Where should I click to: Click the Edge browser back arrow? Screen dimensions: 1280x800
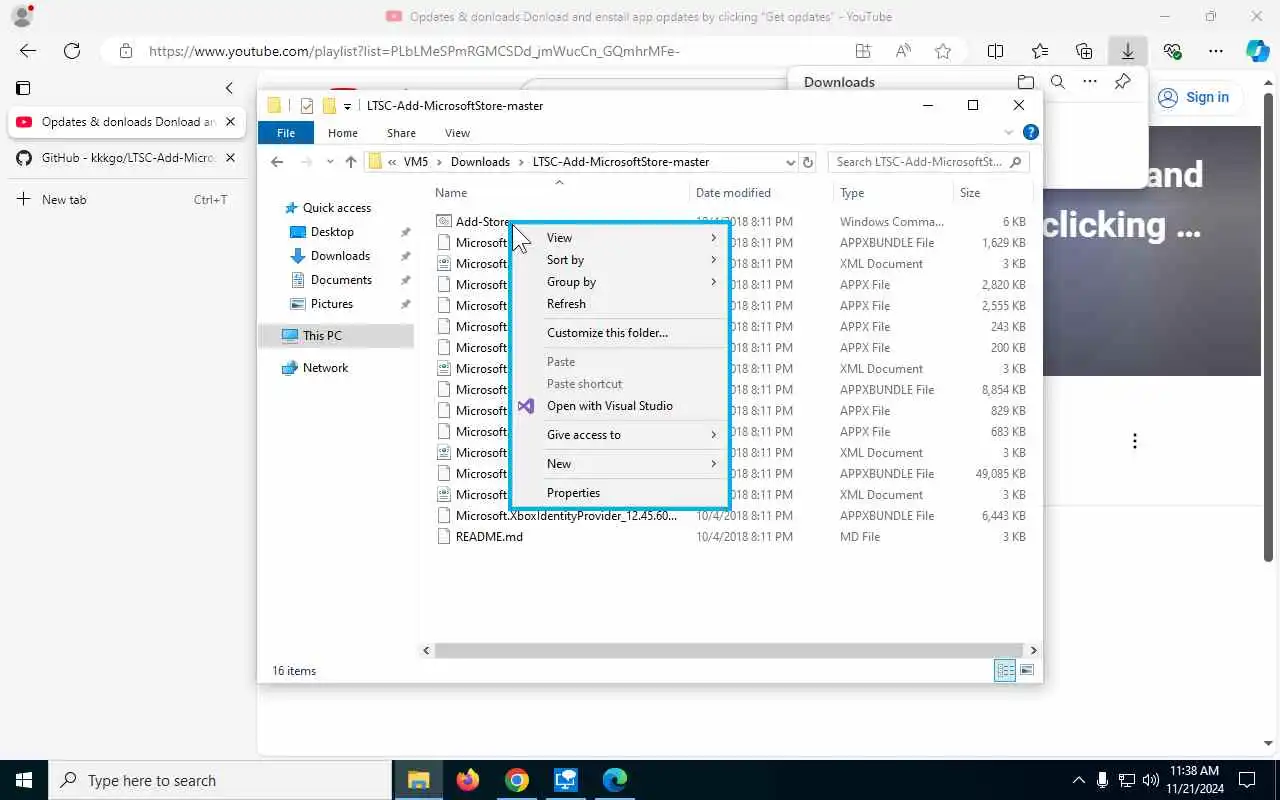(x=28, y=51)
